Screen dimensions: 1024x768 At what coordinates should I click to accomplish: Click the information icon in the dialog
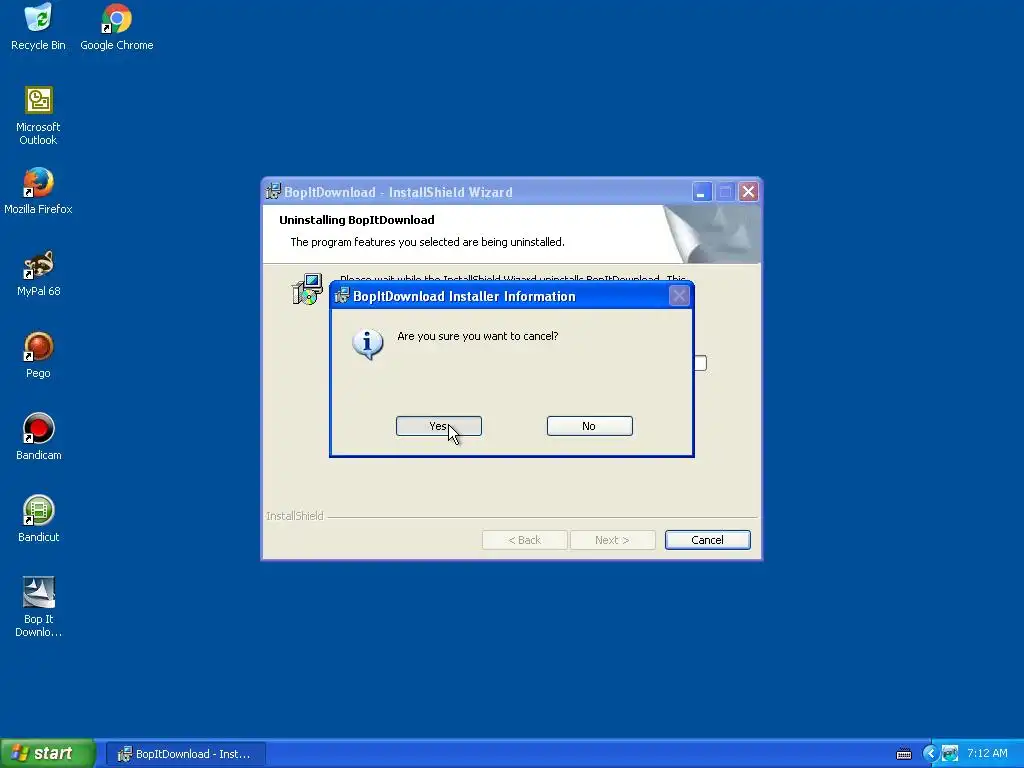[x=368, y=344]
